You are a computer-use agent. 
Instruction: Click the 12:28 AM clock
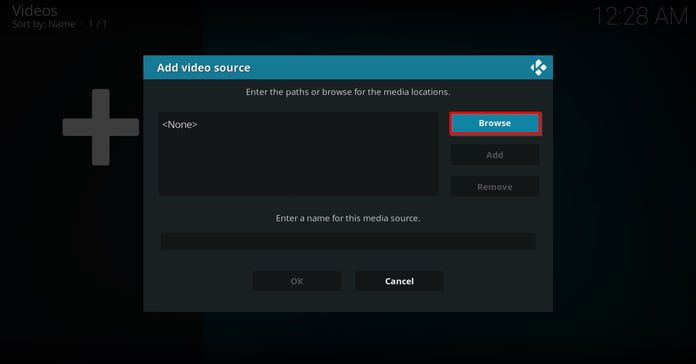pyautogui.click(x=640, y=17)
